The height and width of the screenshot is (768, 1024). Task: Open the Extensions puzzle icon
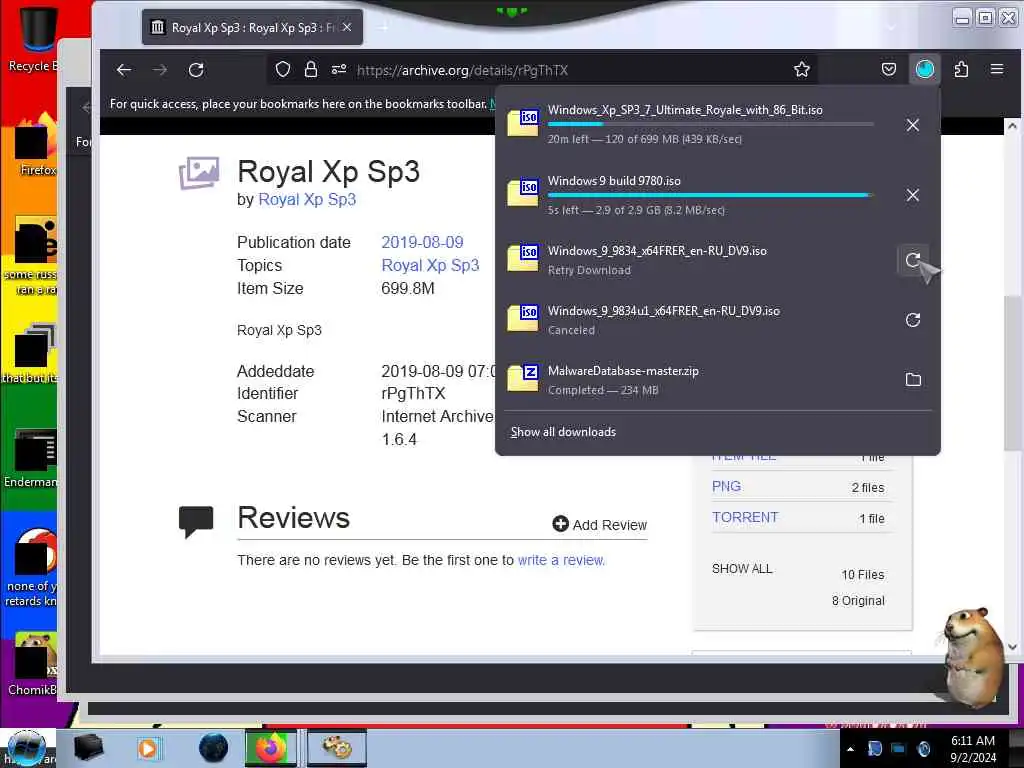(x=961, y=69)
